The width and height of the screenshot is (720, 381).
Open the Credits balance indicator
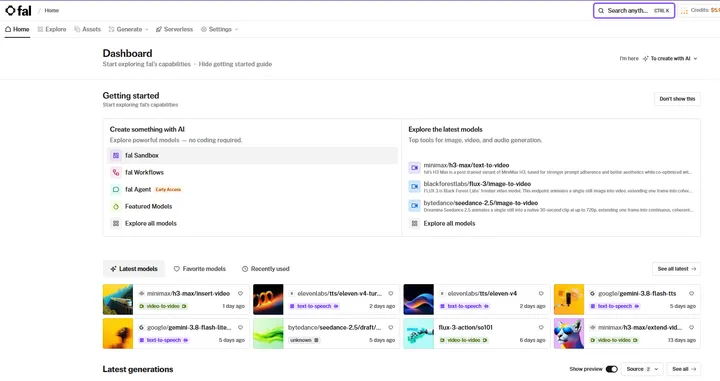tap(700, 11)
